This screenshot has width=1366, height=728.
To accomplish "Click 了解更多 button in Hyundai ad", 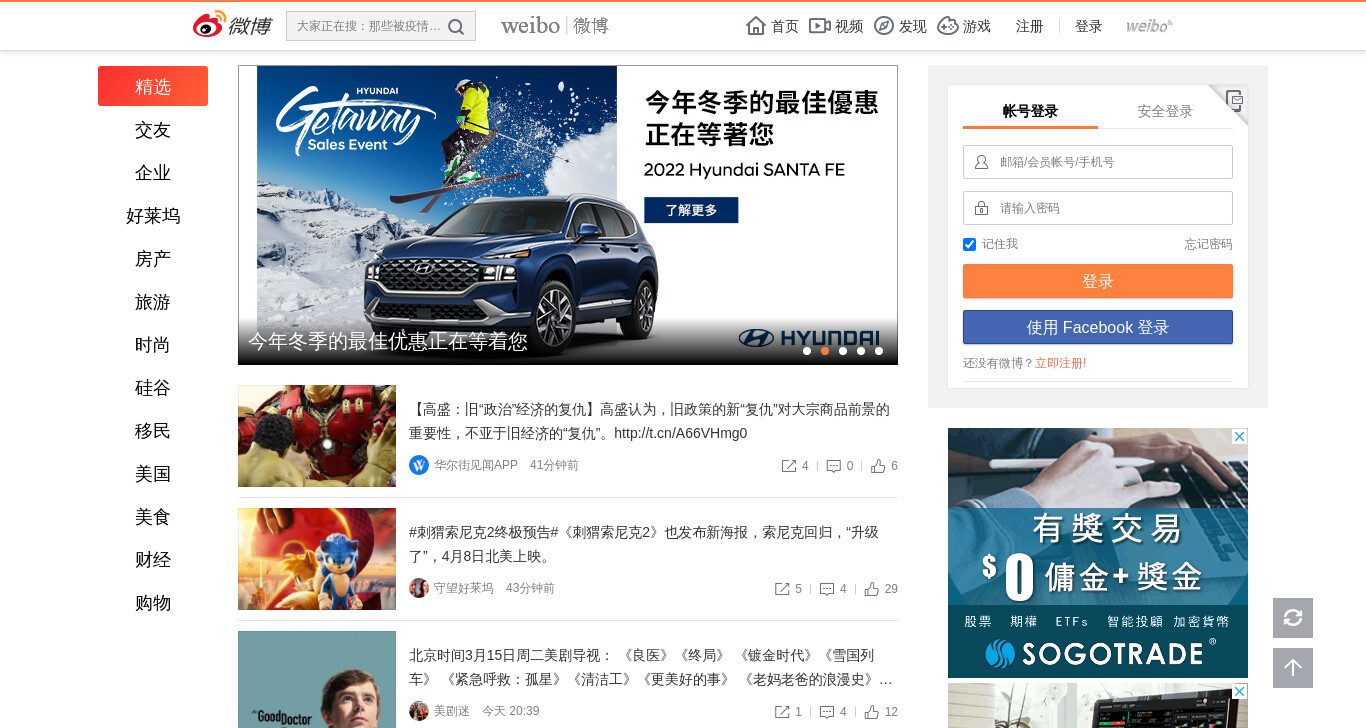I will coord(691,210).
